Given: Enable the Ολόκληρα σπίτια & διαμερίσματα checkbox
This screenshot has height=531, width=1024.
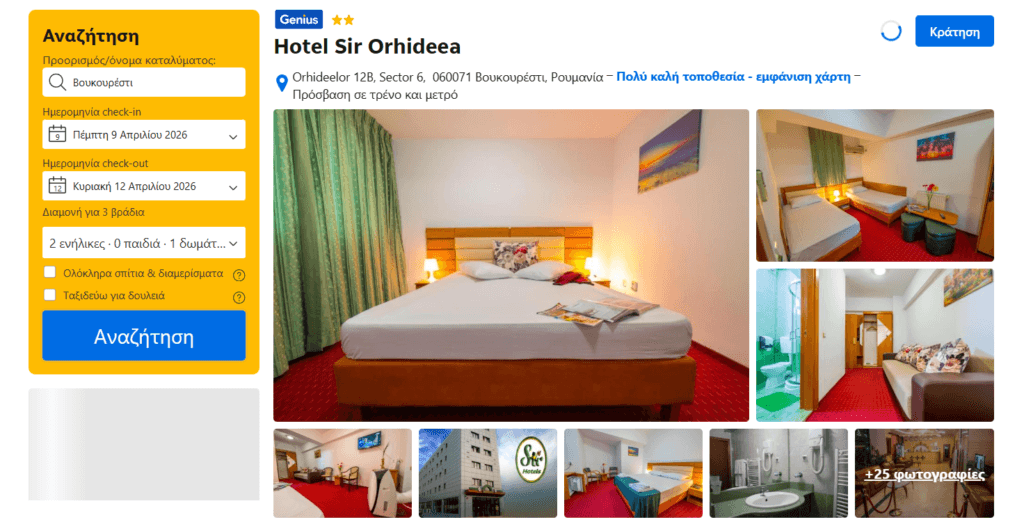Looking at the screenshot, I should pos(50,272).
